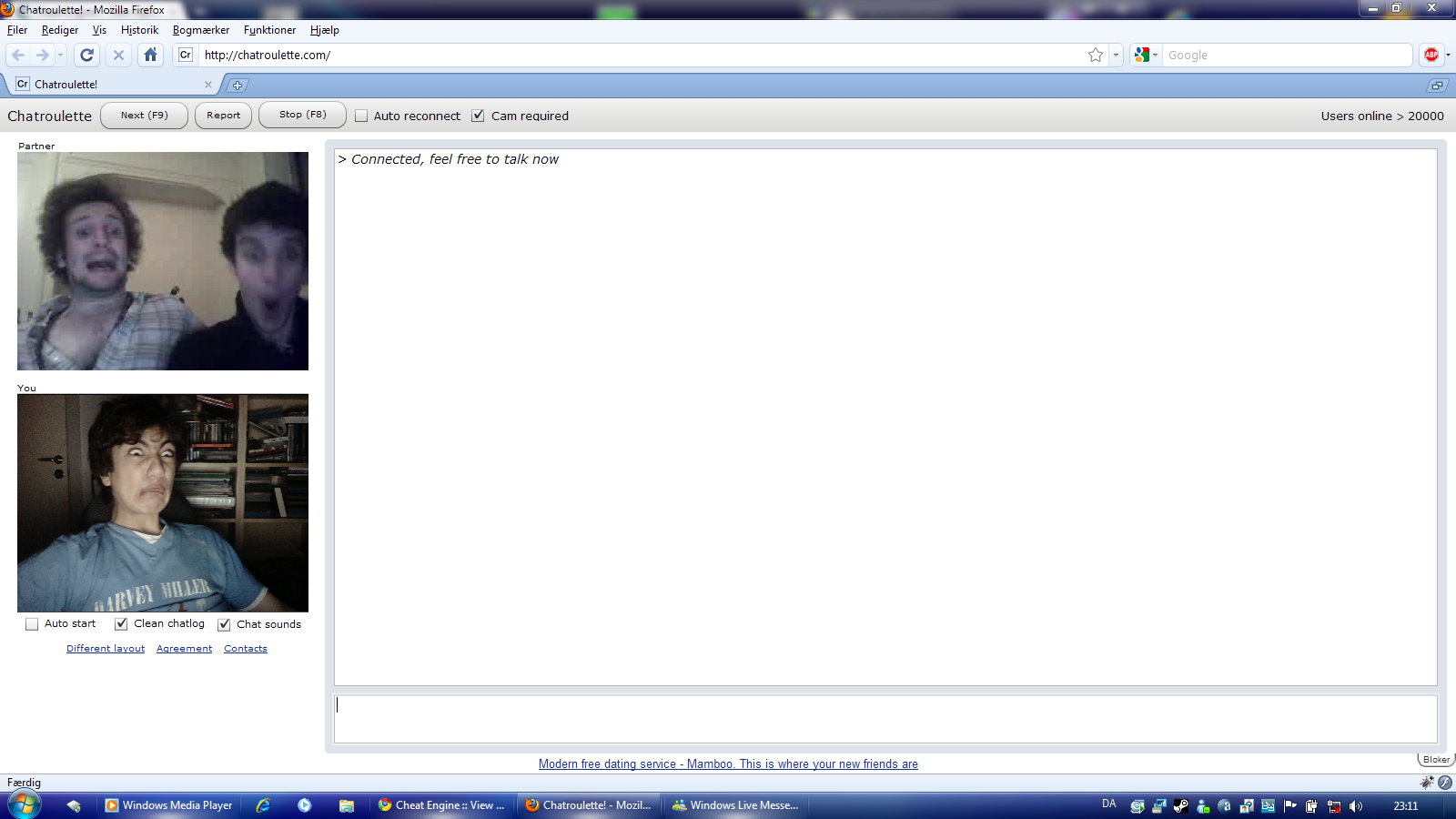
Task: Open the Bogmærker menu
Action: 201,30
